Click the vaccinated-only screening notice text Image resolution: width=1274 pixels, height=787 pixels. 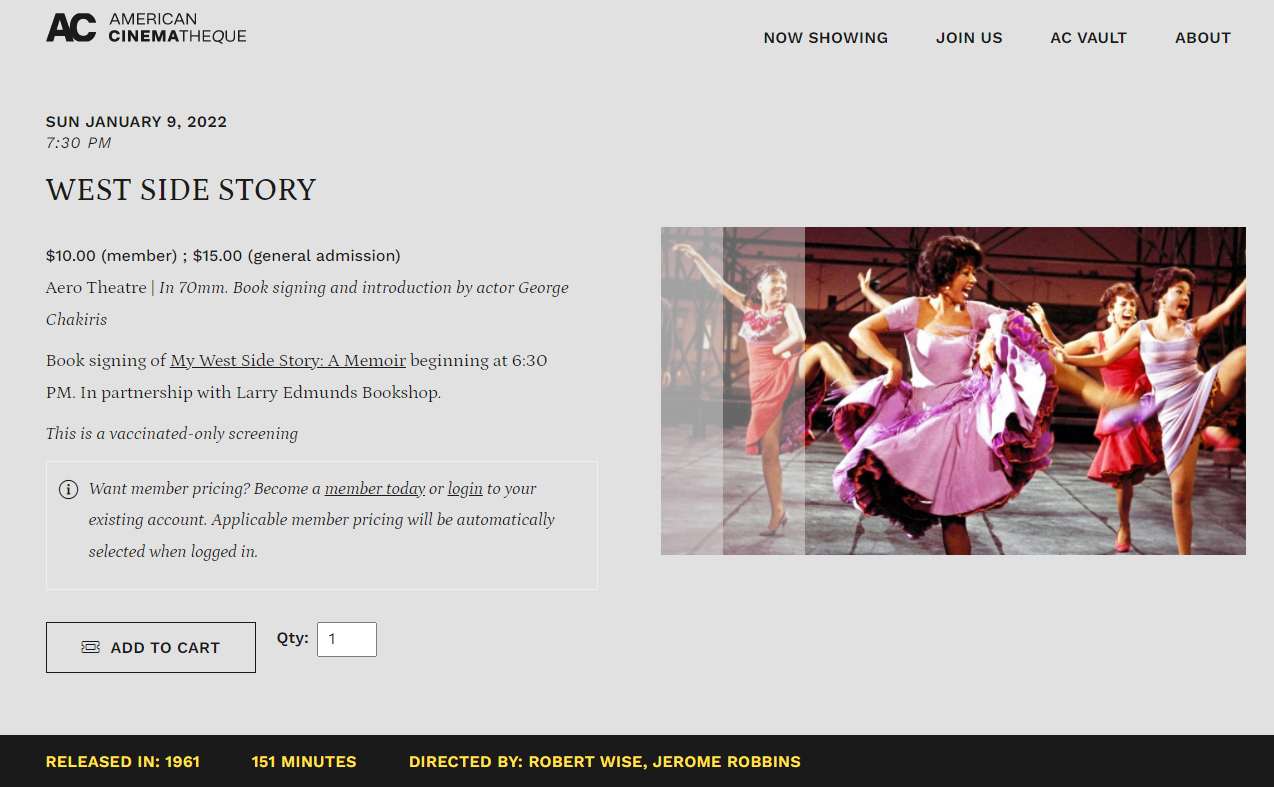click(172, 434)
